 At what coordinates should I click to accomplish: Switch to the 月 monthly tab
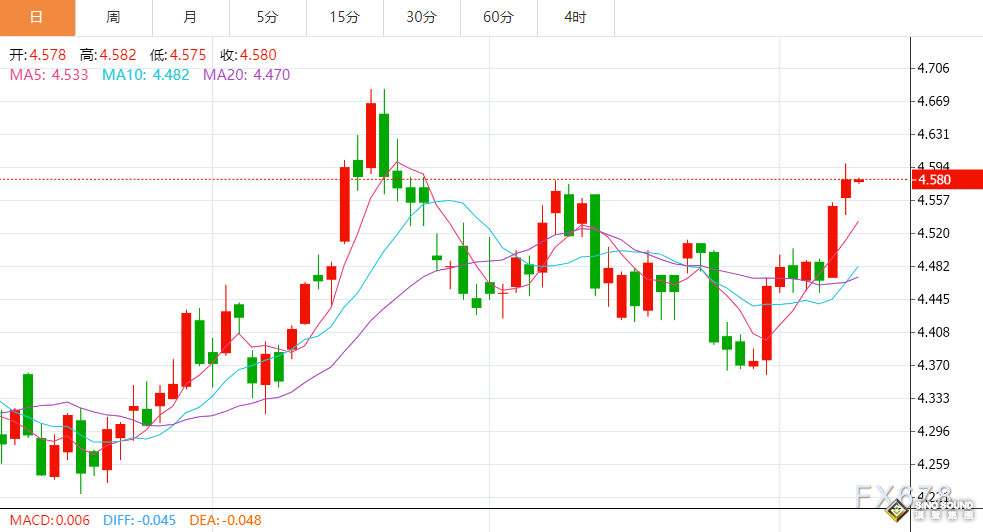click(x=191, y=18)
